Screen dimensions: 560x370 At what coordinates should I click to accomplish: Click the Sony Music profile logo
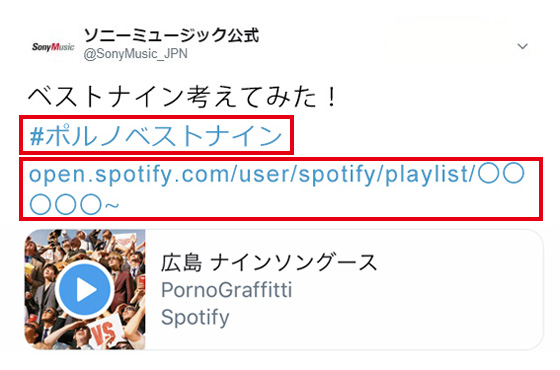click(x=53, y=47)
